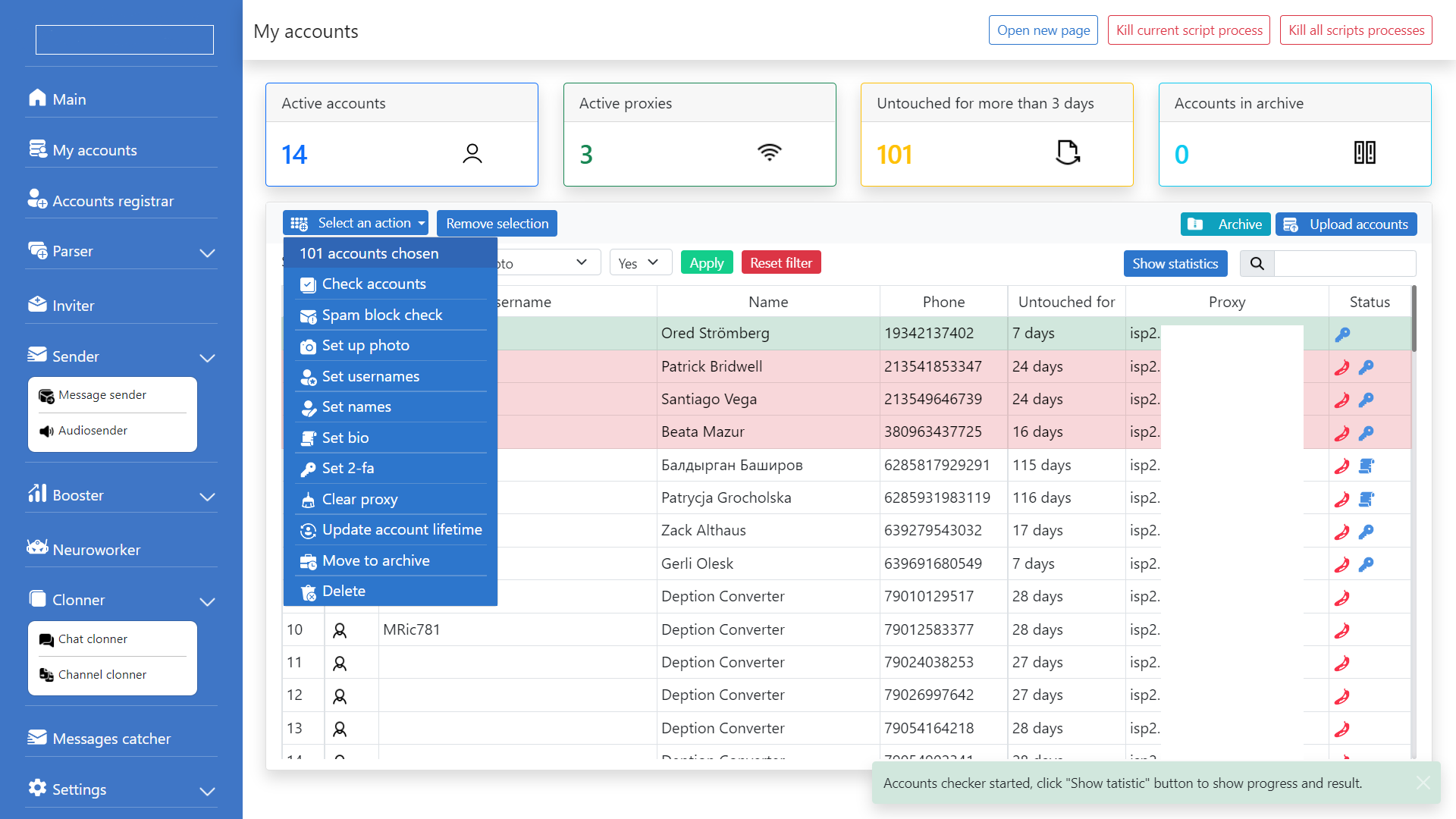Click the Upload accounts button
Screen dimensions: 1456x819
pyautogui.click(x=1346, y=224)
